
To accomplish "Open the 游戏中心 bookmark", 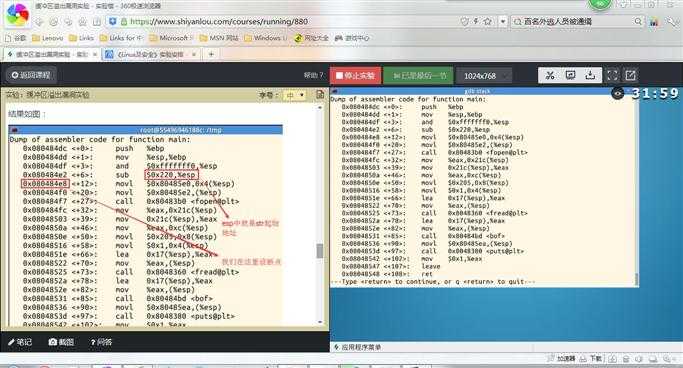I will click(352, 38).
